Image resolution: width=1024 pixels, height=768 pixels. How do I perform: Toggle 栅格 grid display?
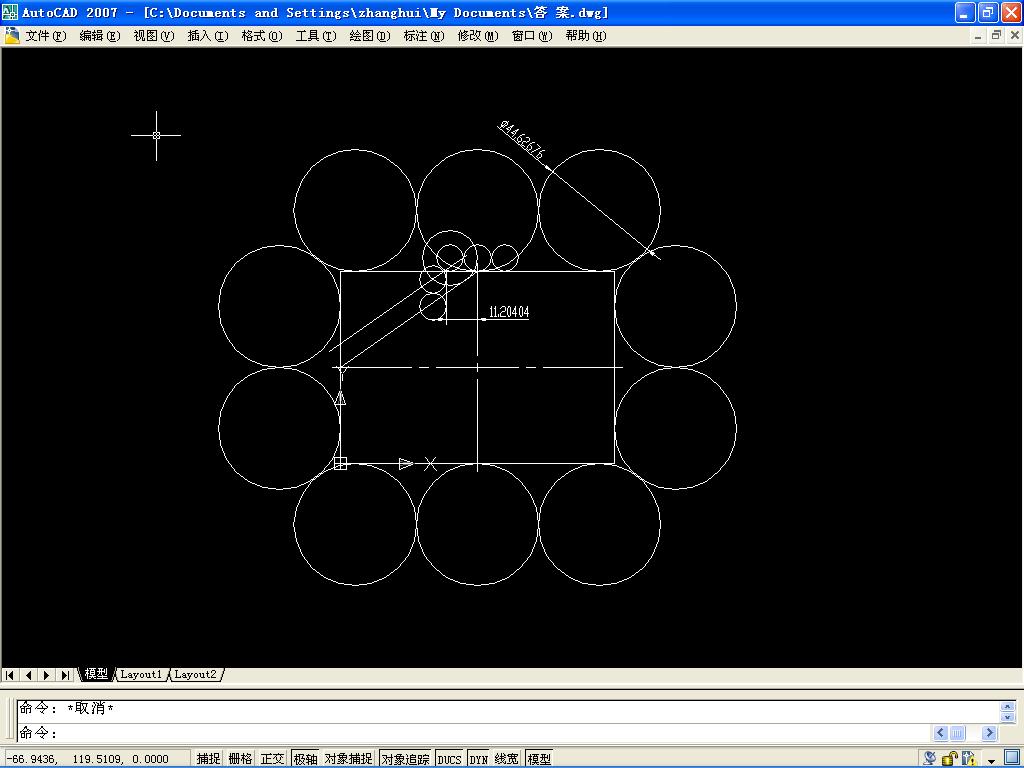[x=240, y=758]
